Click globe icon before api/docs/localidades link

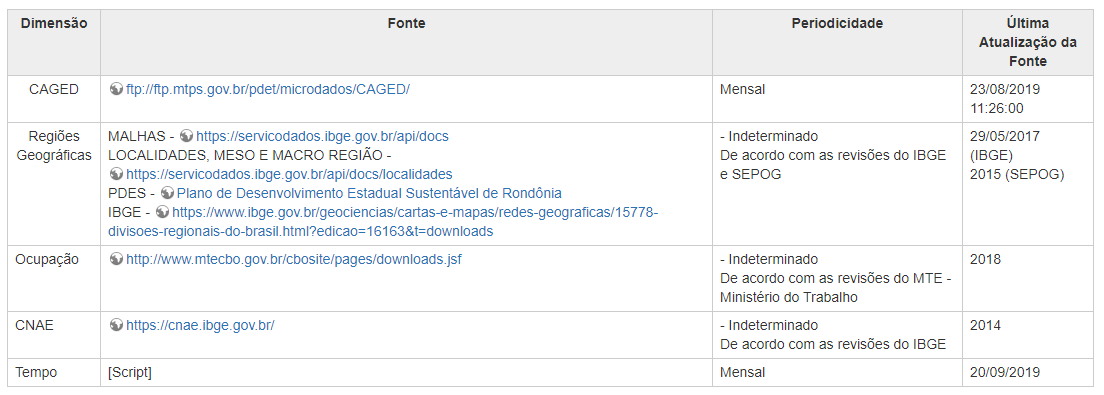tap(117, 174)
